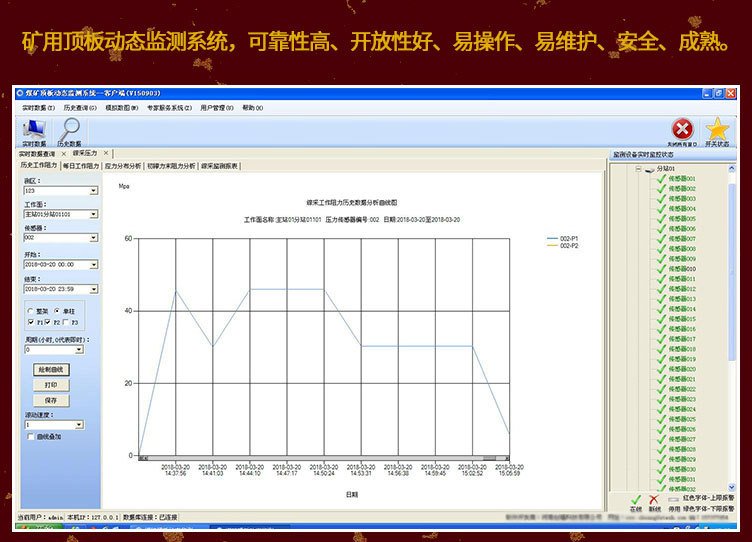
Task: Switch to the 每日工作阻力 tab
Action: click(81, 166)
